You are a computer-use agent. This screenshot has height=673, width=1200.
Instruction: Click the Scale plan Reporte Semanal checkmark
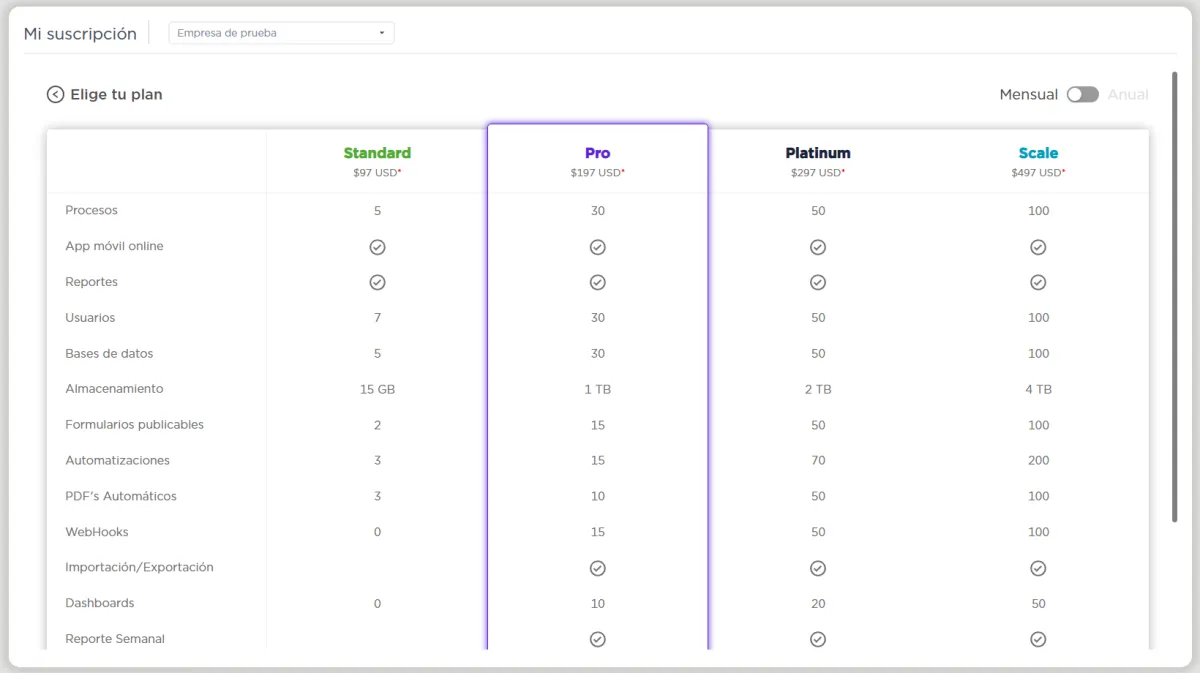point(1038,640)
